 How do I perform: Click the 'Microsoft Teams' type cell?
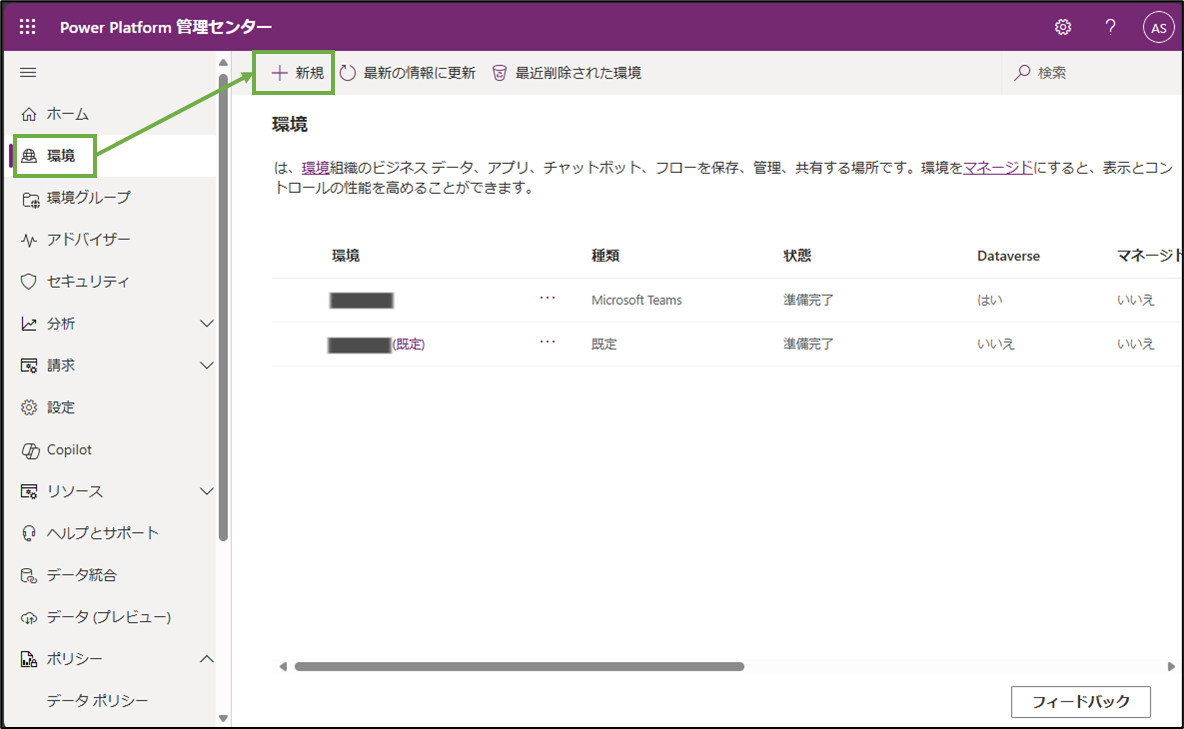637,301
